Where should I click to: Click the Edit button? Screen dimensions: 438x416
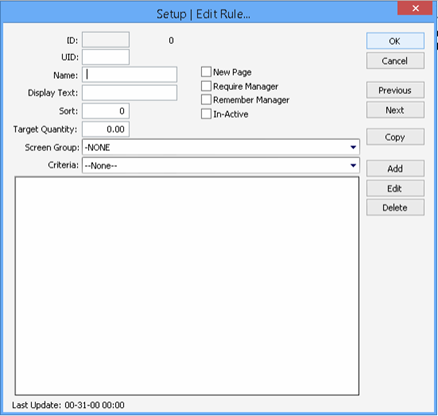[x=395, y=189]
